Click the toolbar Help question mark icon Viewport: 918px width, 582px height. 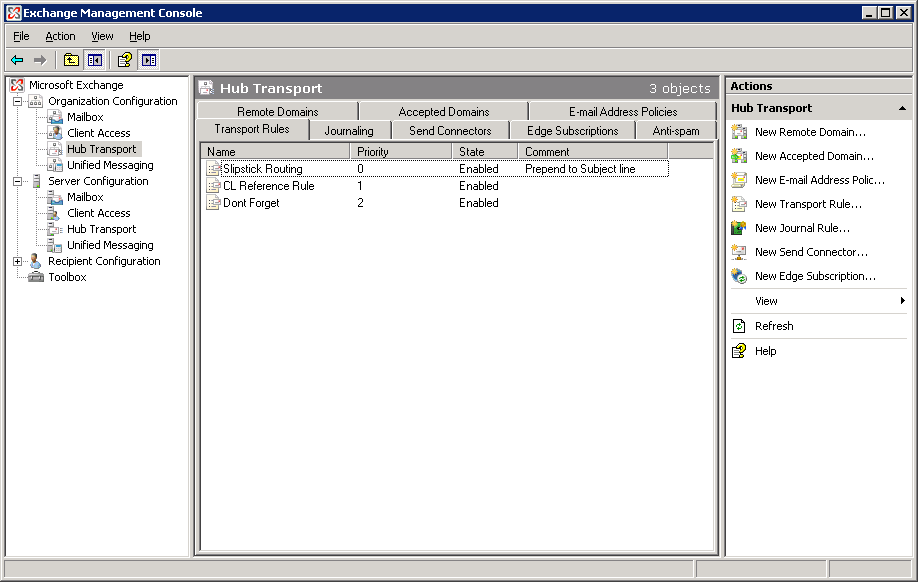click(x=125, y=60)
